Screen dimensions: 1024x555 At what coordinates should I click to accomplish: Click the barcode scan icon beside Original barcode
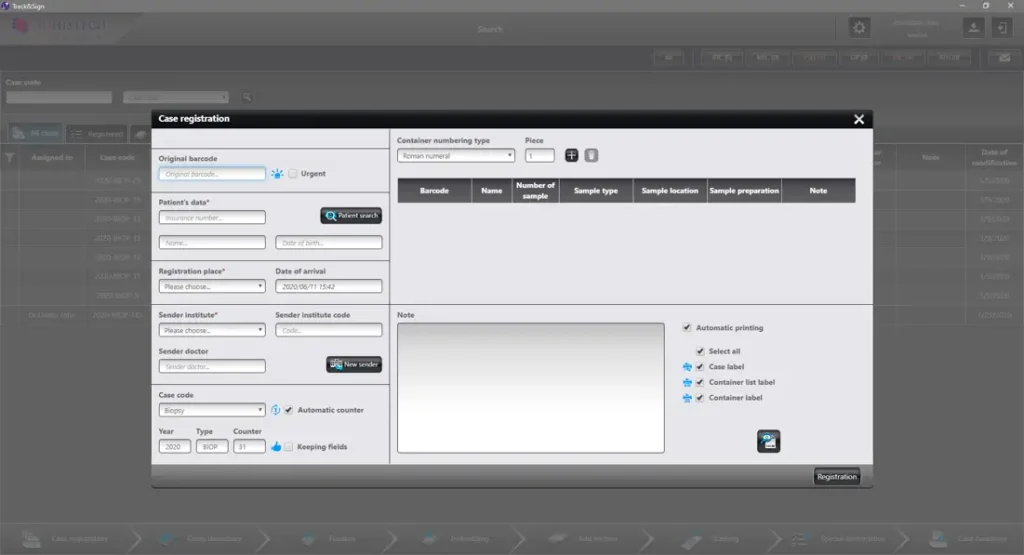coord(277,174)
